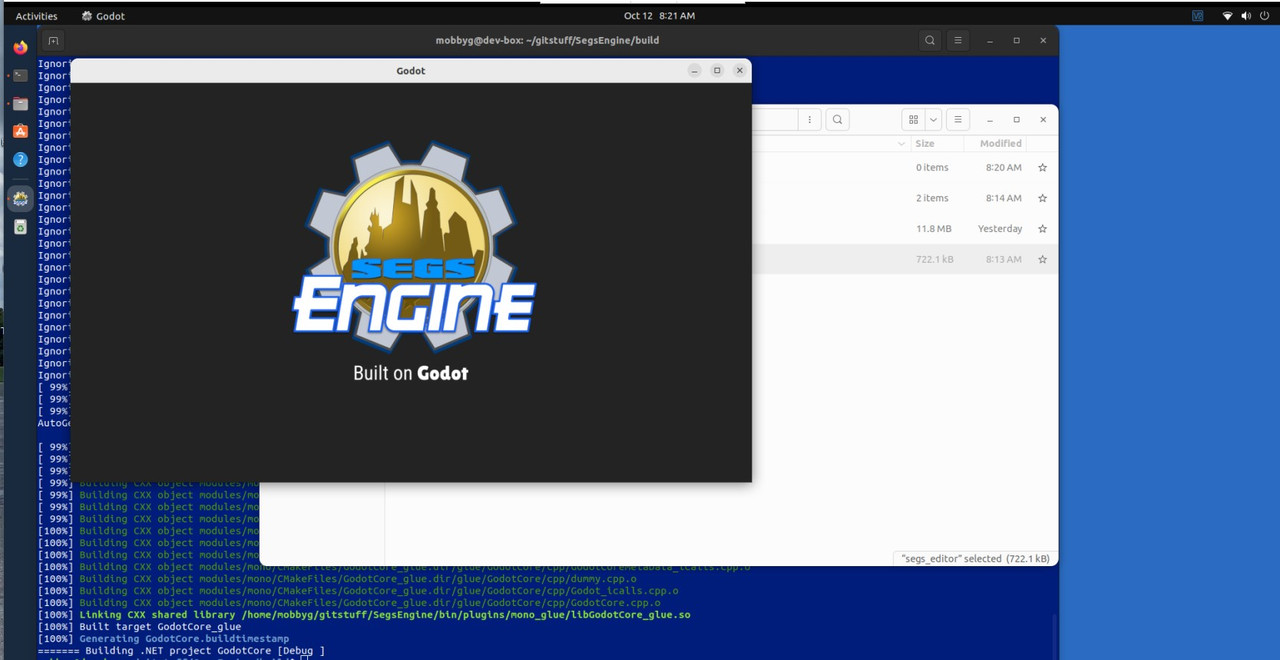The height and width of the screenshot is (660, 1280).
Task: Click the blue tray indicator icon
Action: coord(1198,16)
